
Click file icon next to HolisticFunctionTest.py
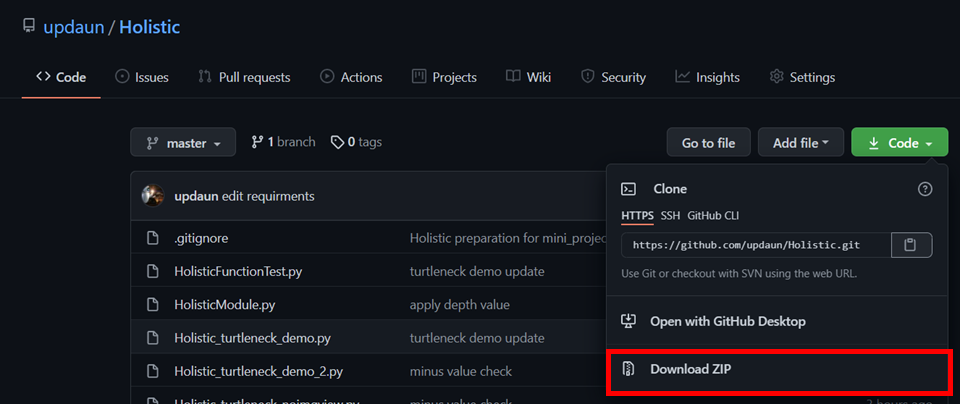tap(153, 271)
